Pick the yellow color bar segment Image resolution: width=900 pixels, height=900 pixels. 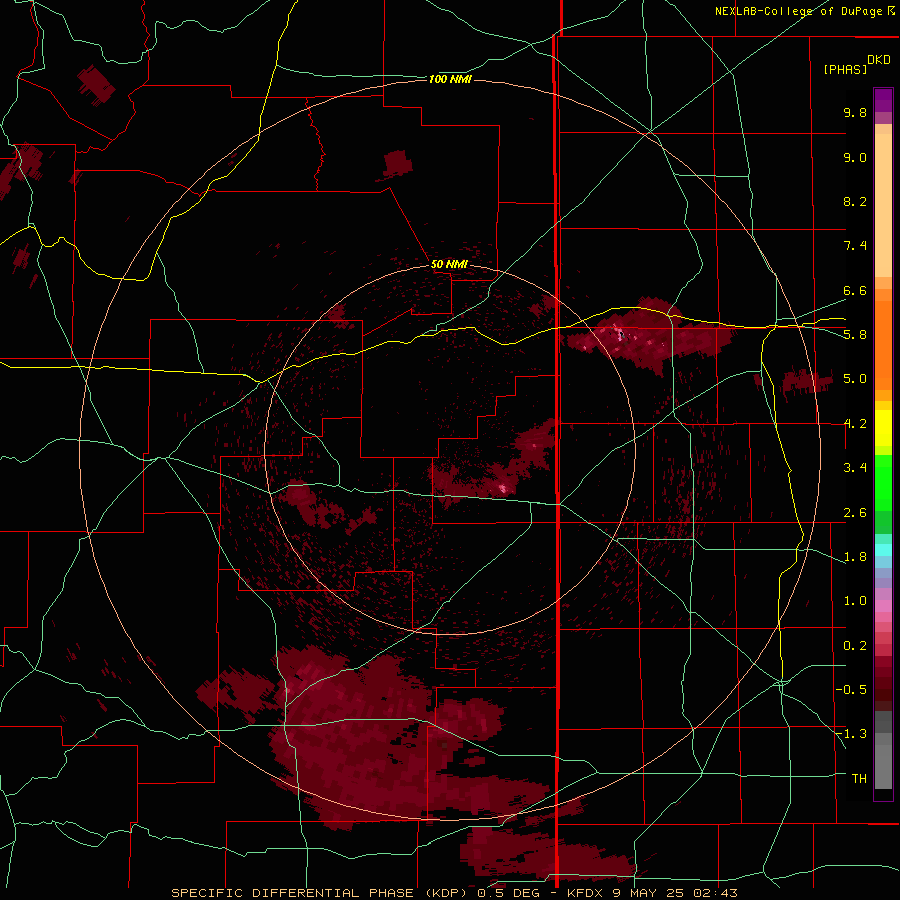click(883, 428)
